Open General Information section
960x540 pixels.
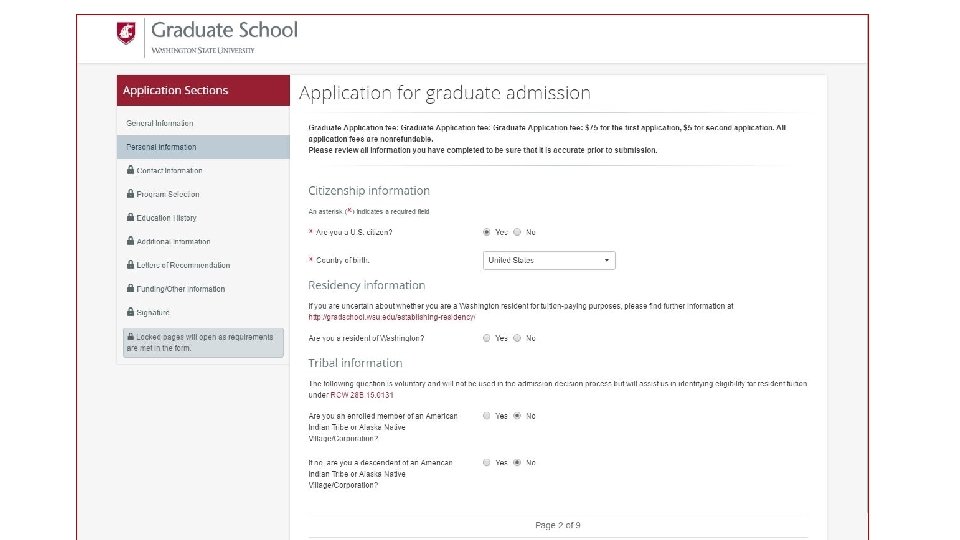(x=160, y=123)
